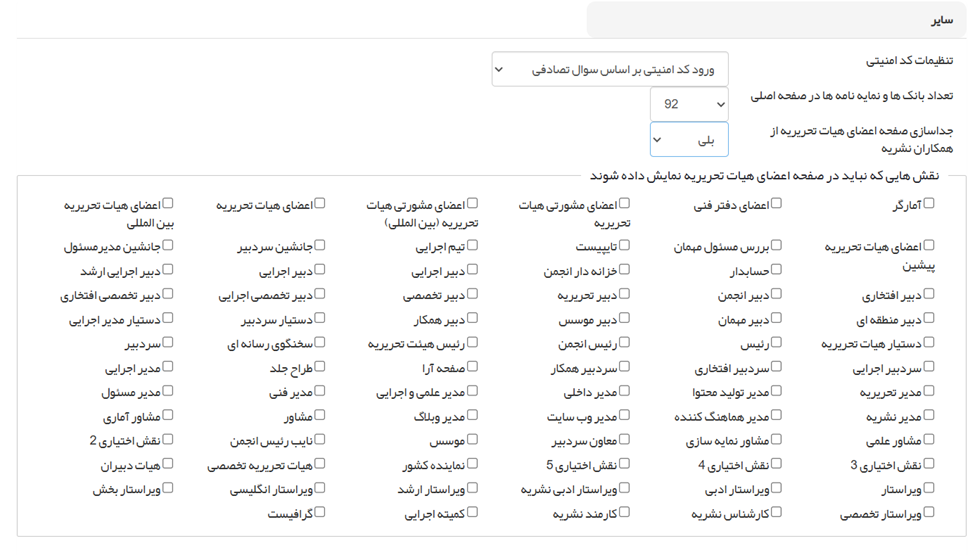The height and width of the screenshot is (555, 975).
Task: Enable the تایپیست role checkbox
Action: pos(625,245)
